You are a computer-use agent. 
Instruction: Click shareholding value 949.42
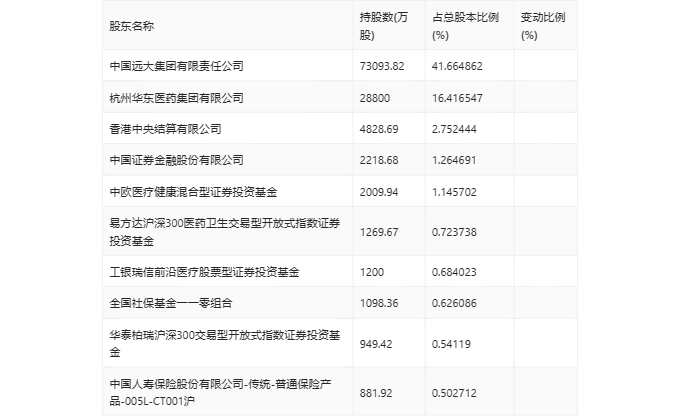376,344
